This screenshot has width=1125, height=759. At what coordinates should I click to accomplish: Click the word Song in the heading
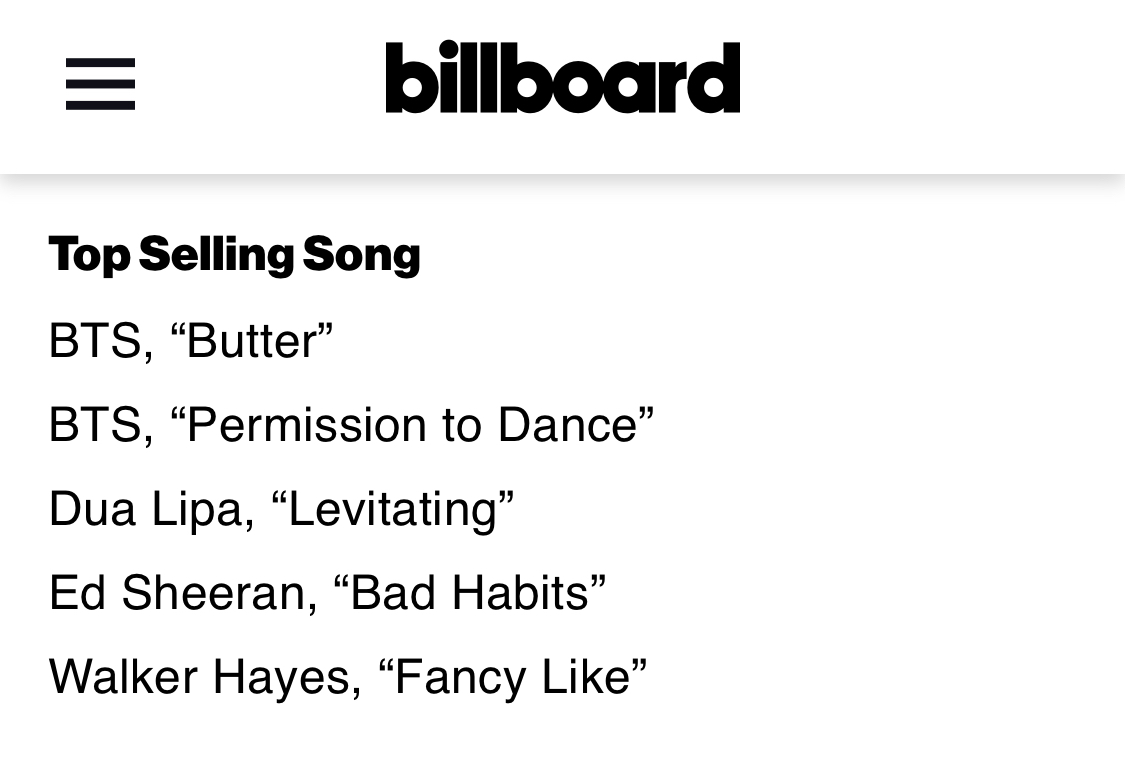pyautogui.click(x=362, y=256)
